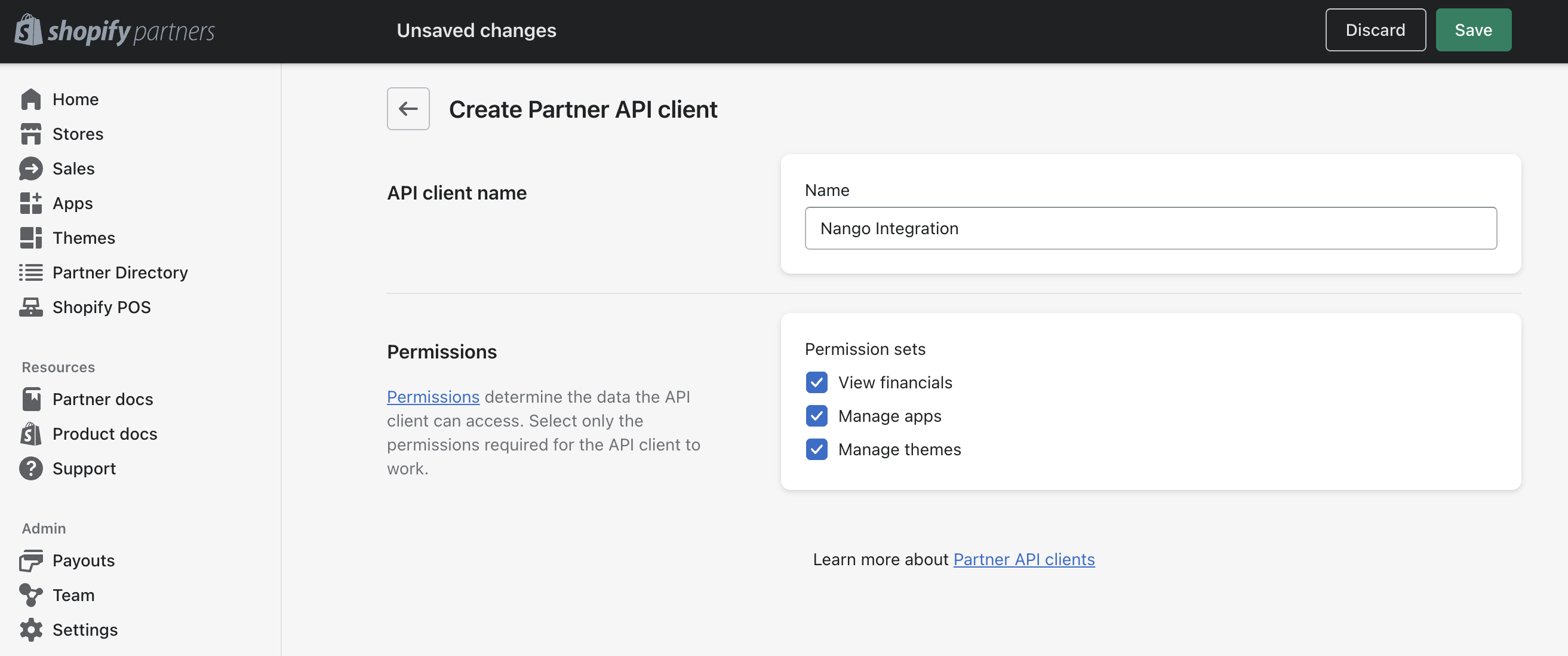Open Stores via its storefront icon

point(30,134)
